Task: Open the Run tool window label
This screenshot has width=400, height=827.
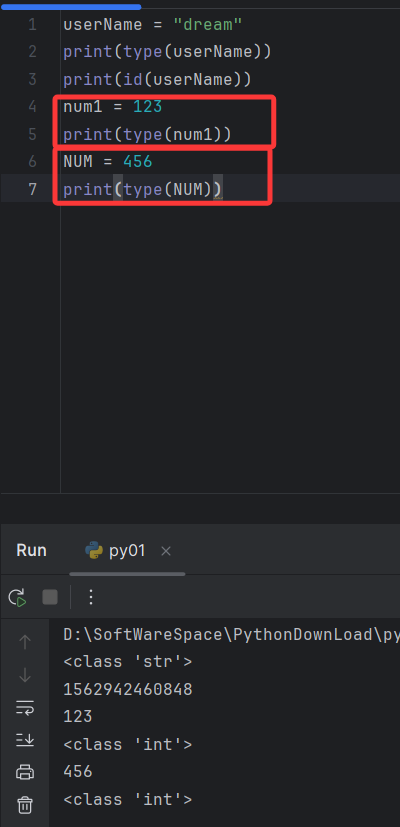Action: click(32, 551)
